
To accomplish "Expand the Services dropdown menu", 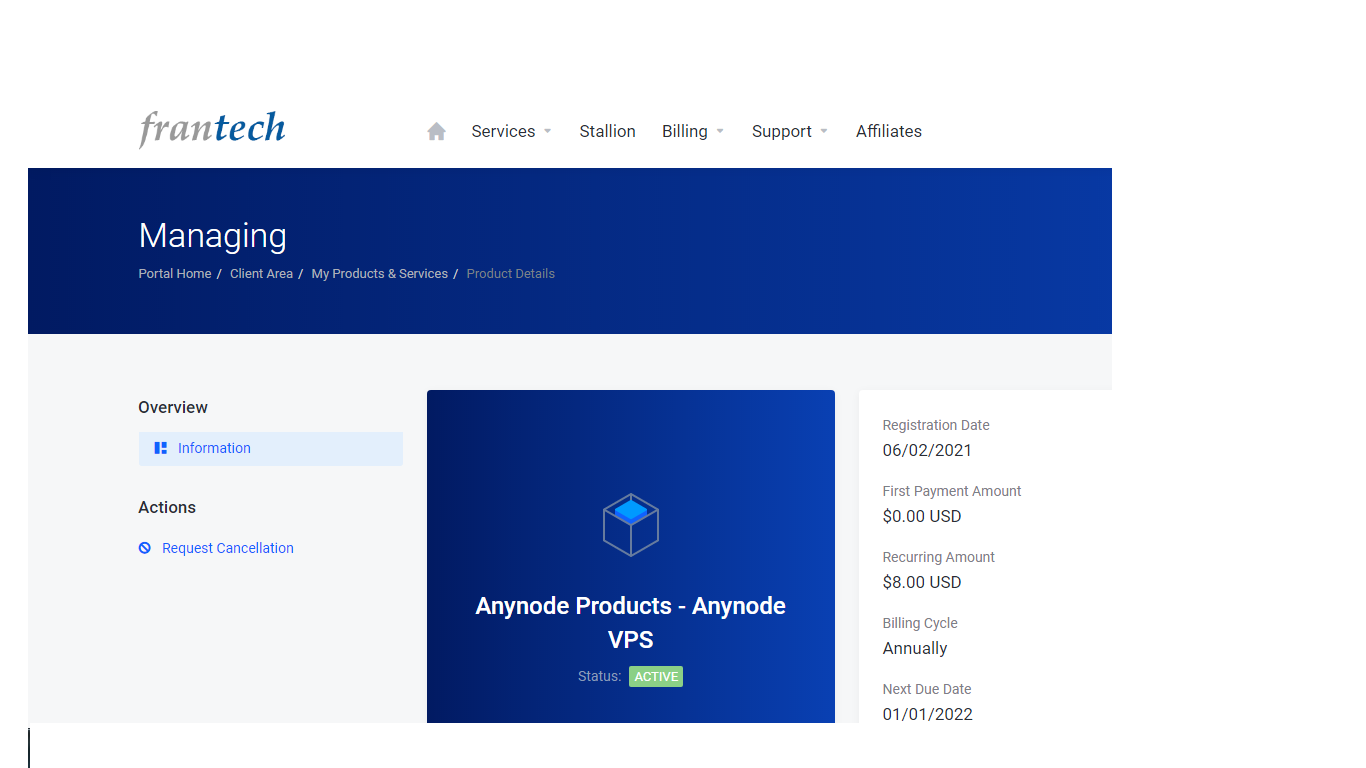I will click(x=511, y=131).
